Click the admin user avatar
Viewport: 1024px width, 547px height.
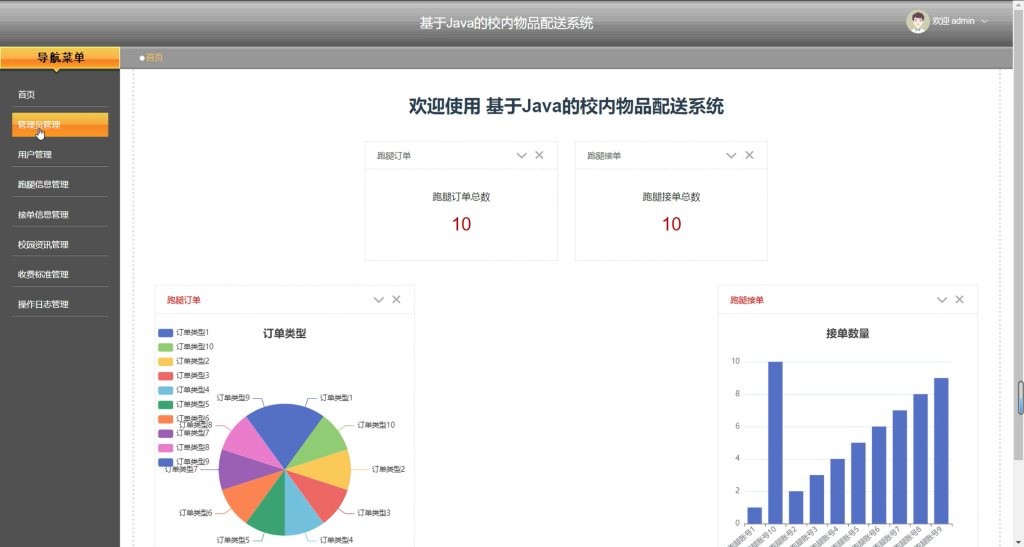point(918,22)
